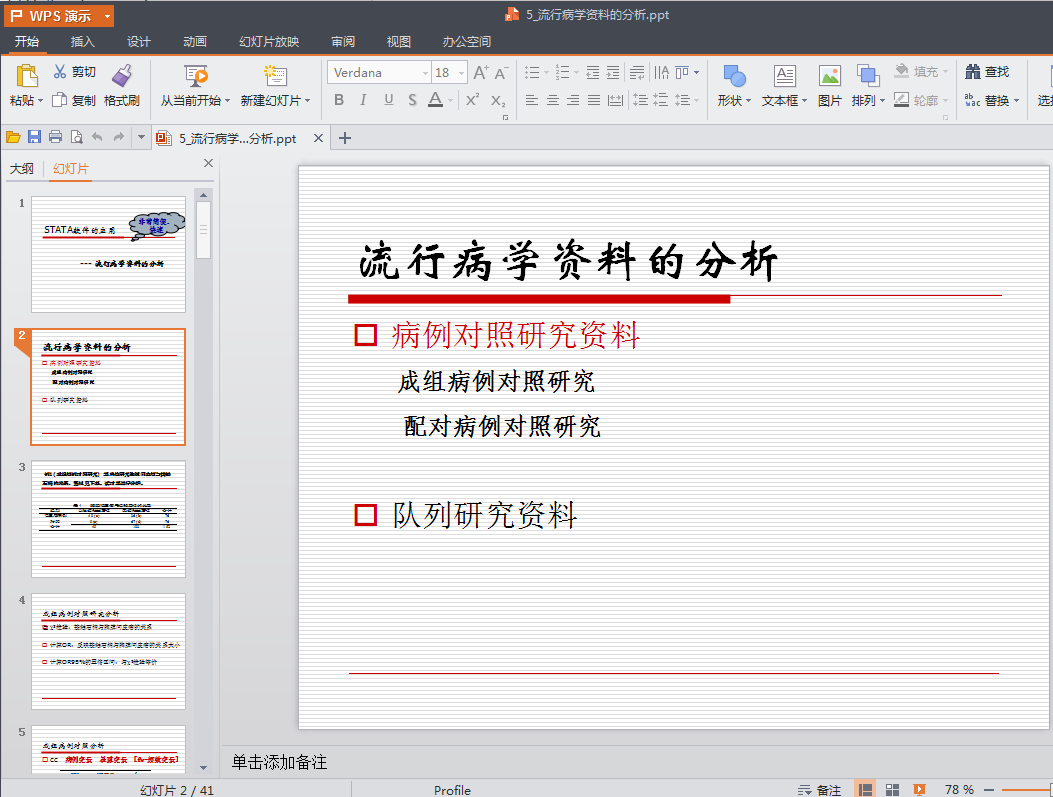
Task: Click the open folder icon in quick toolbar
Action: tap(13, 138)
